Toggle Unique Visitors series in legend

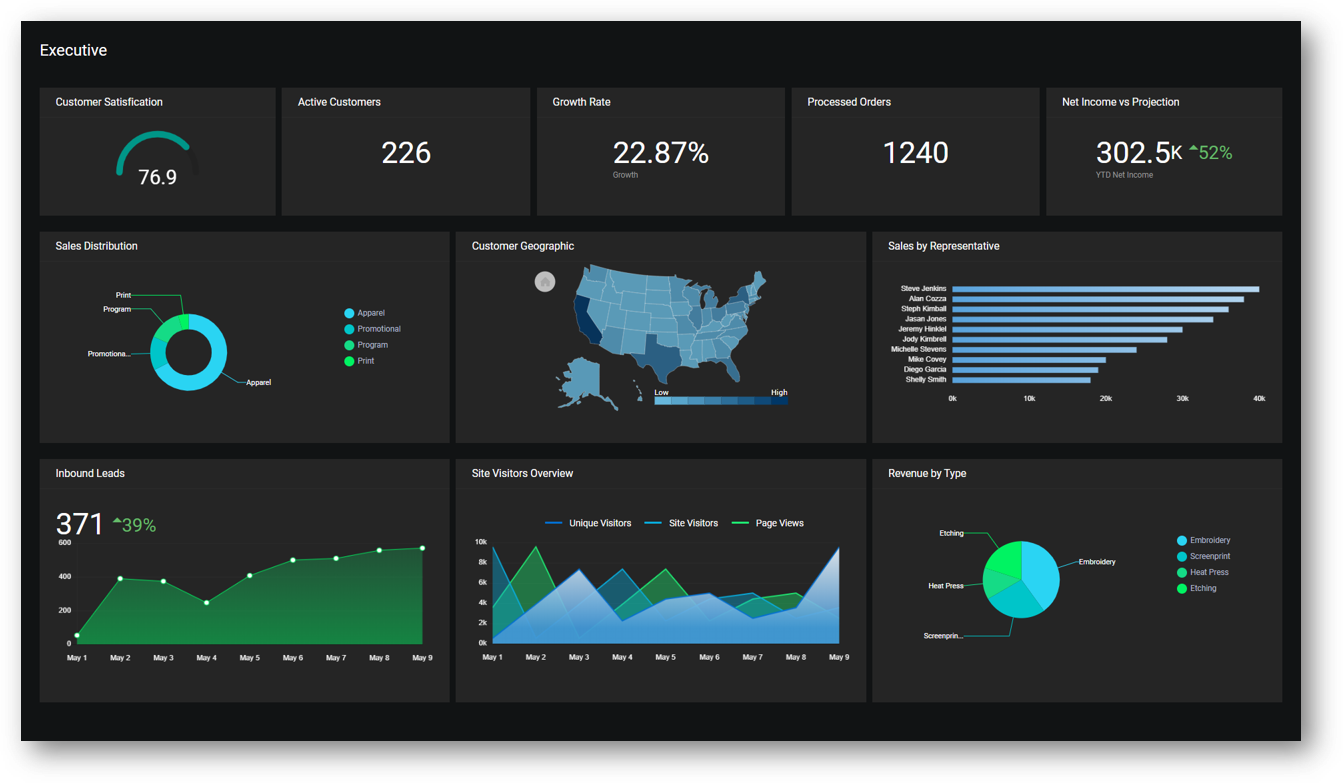click(588, 523)
